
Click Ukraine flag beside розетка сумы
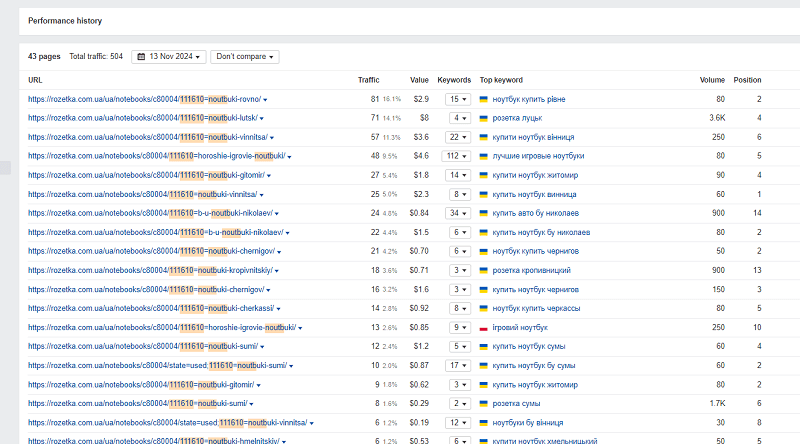(x=484, y=404)
